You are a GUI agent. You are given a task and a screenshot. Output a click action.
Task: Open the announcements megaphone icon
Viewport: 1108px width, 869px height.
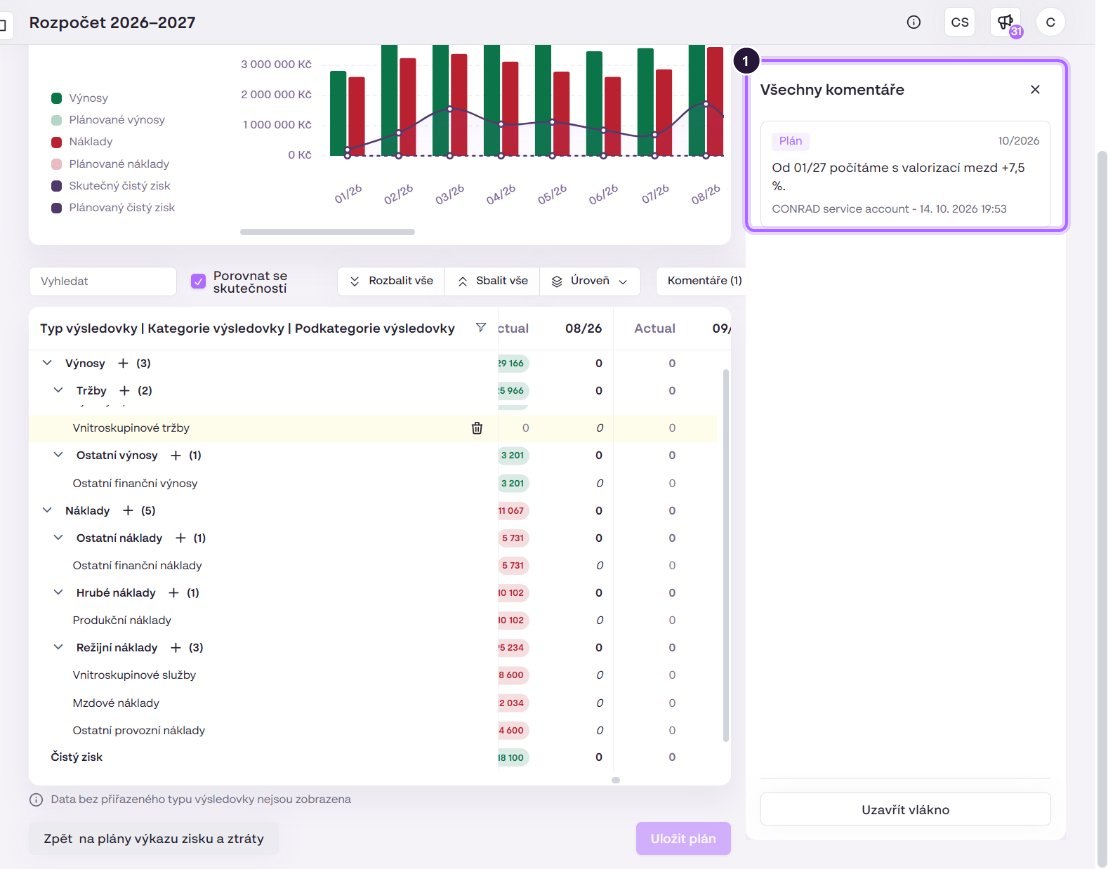point(1005,22)
